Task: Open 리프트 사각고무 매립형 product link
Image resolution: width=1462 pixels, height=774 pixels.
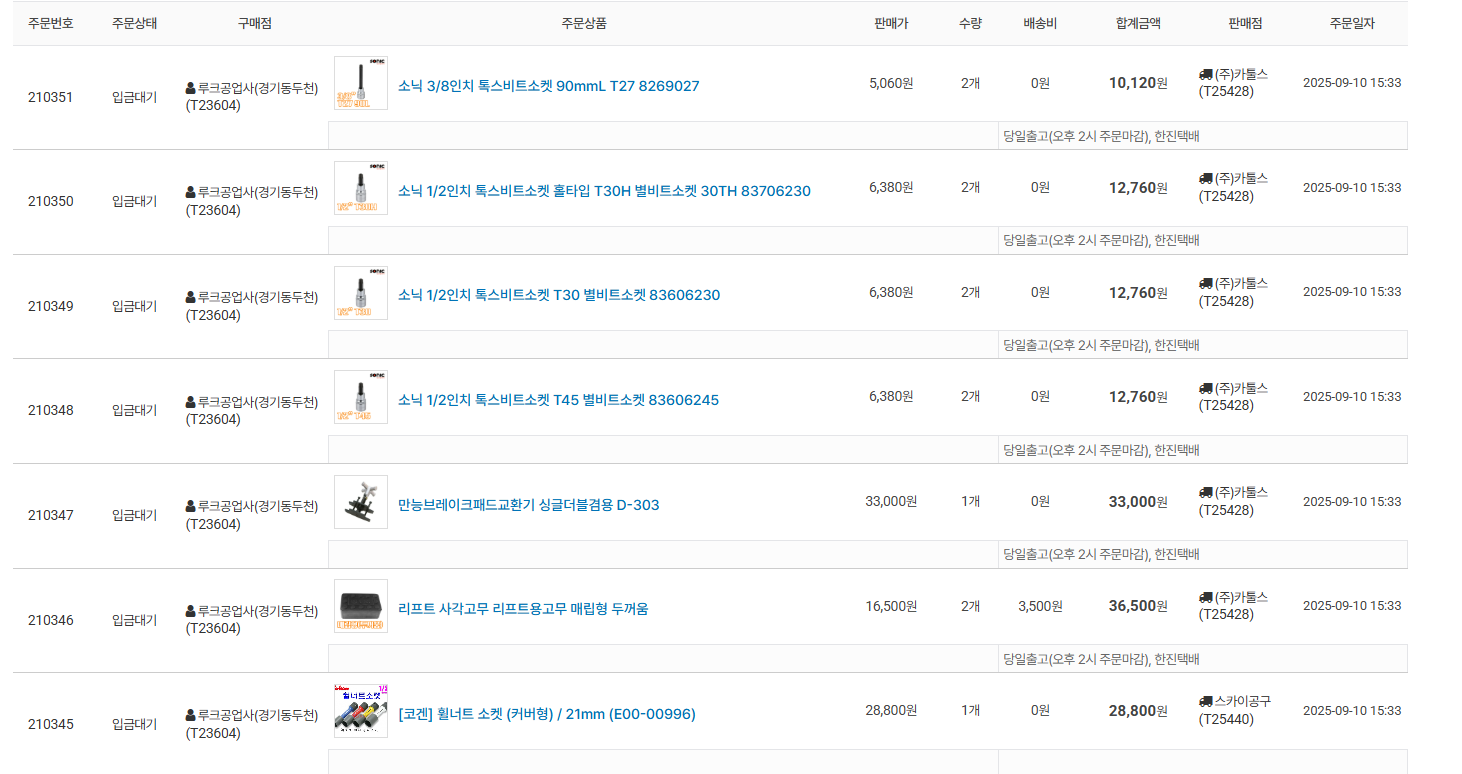Action: [523, 608]
